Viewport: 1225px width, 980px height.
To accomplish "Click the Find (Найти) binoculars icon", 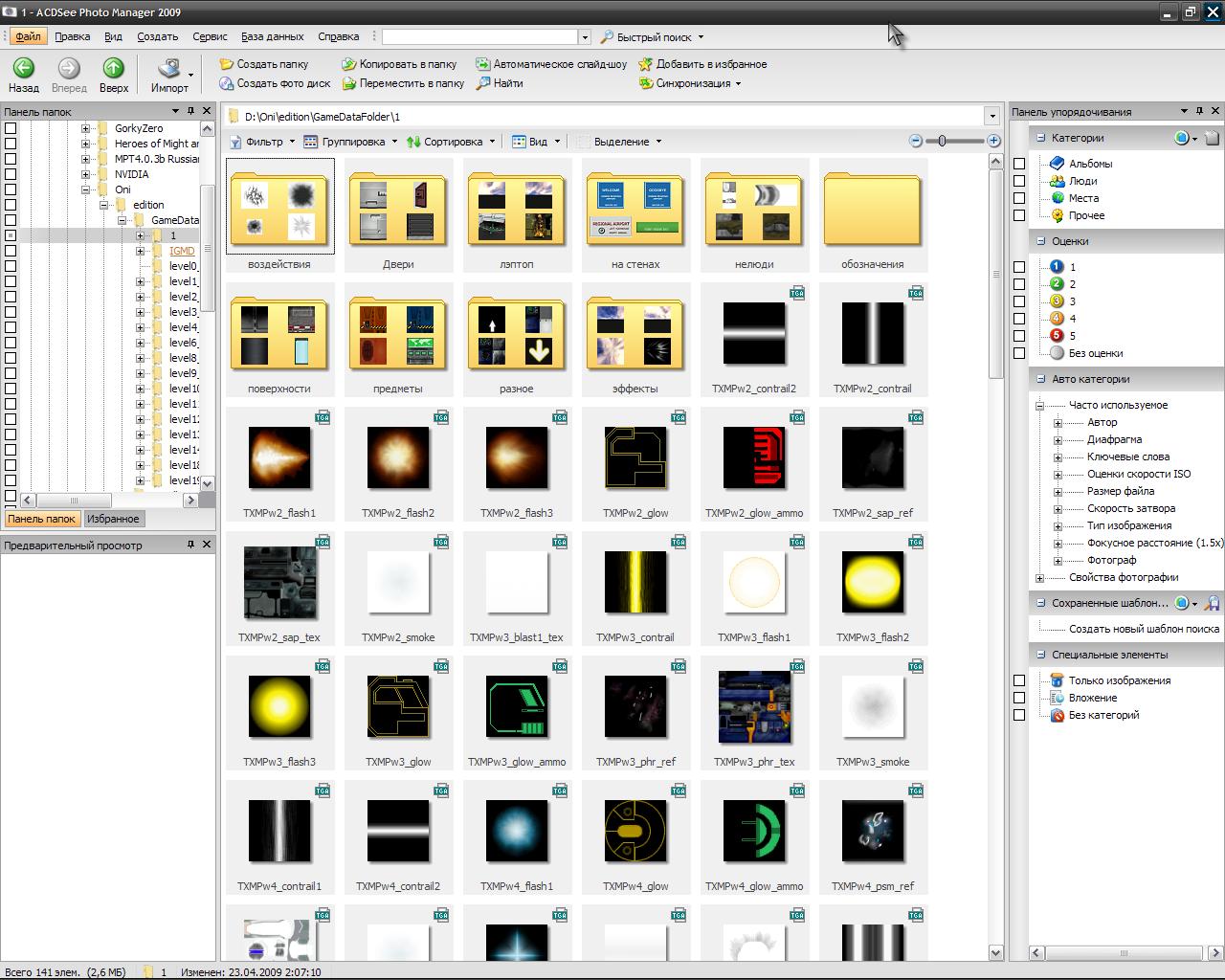I will (x=482, y=83).
